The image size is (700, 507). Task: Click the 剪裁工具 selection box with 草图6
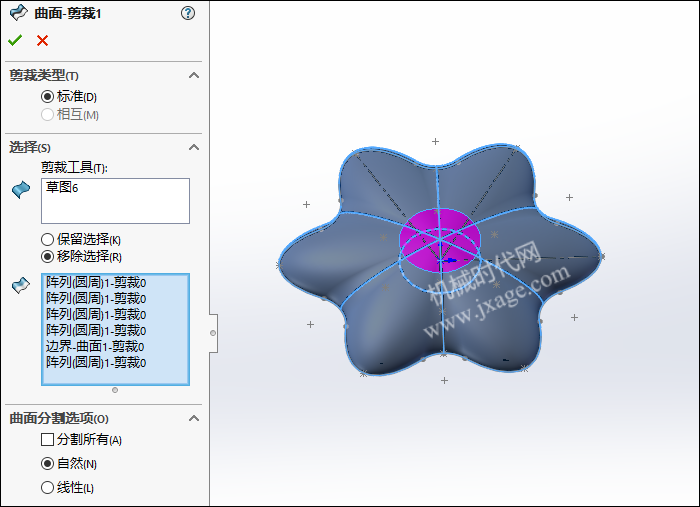(x=115, y=201)
